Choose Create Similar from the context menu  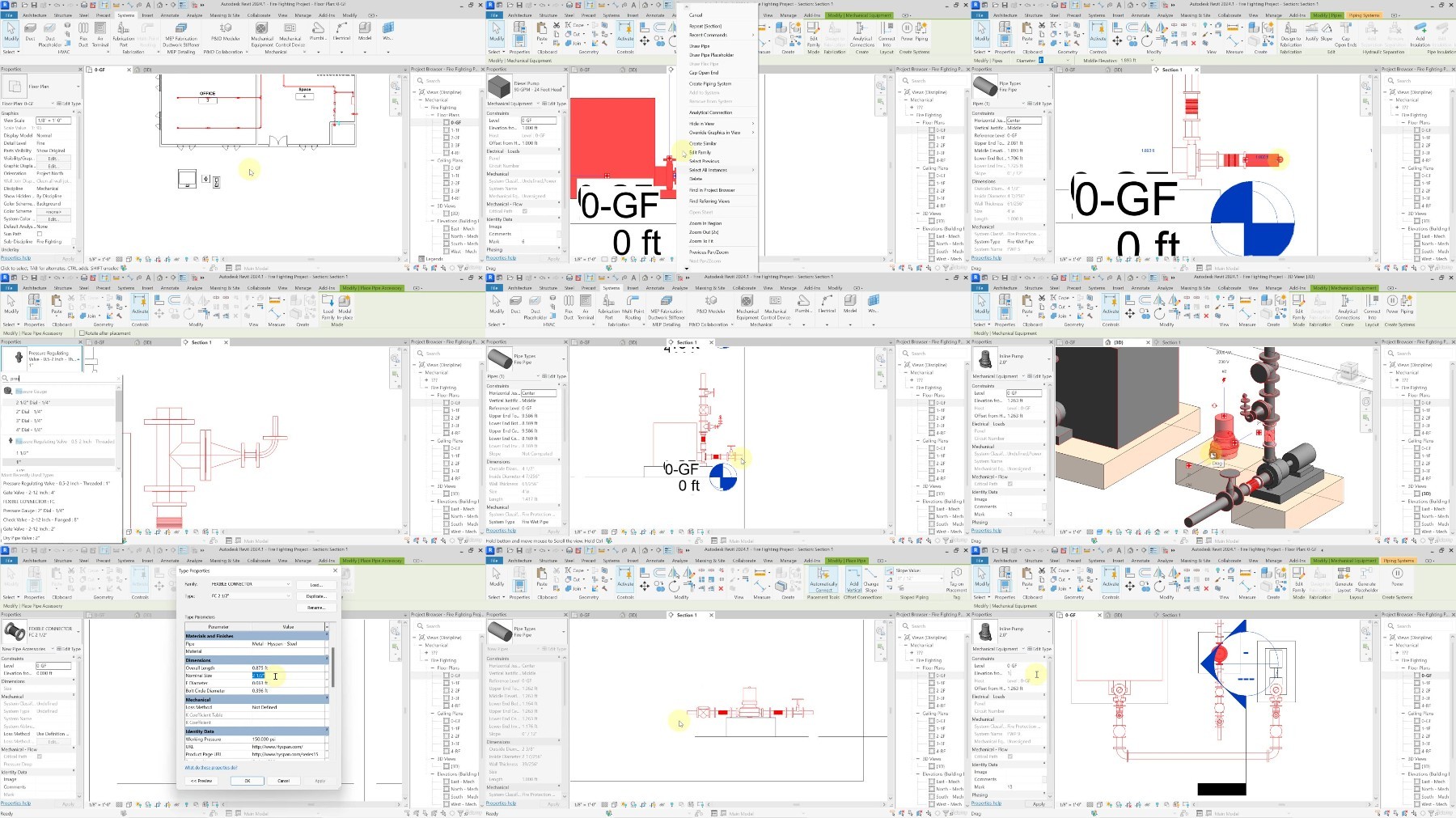(703, 143)
